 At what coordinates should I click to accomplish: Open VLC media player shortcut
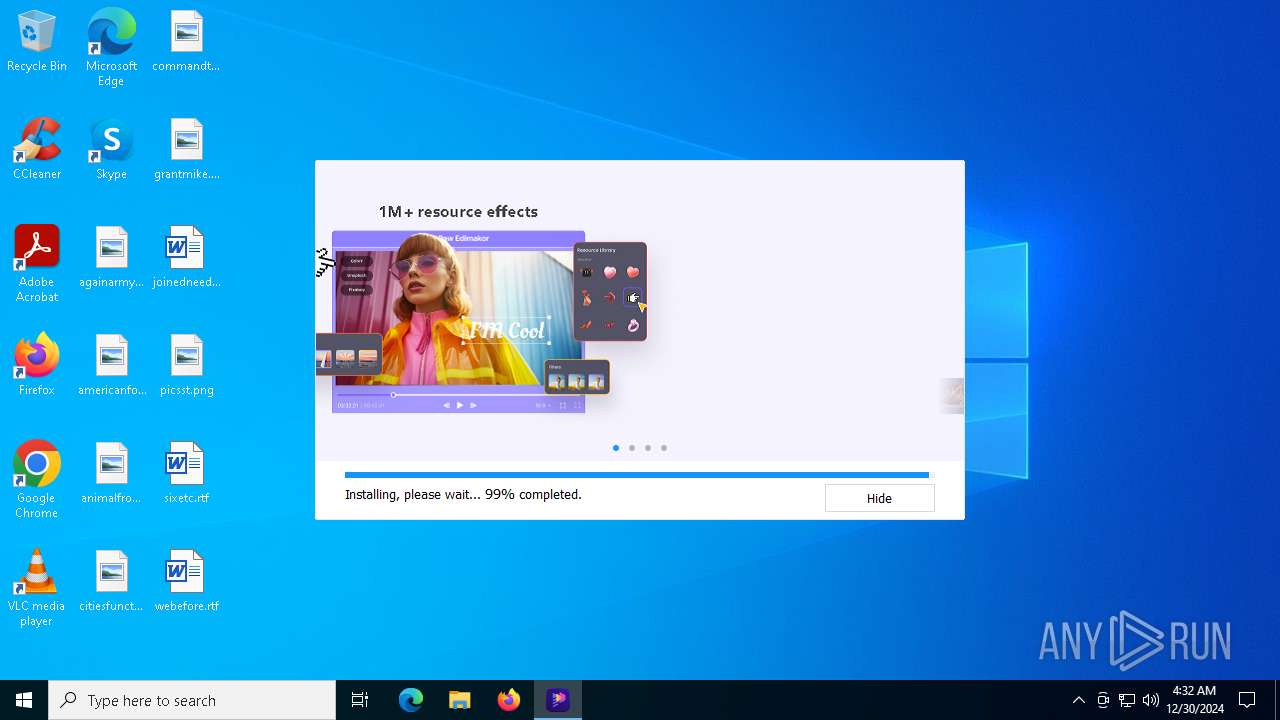coord(37,588)
